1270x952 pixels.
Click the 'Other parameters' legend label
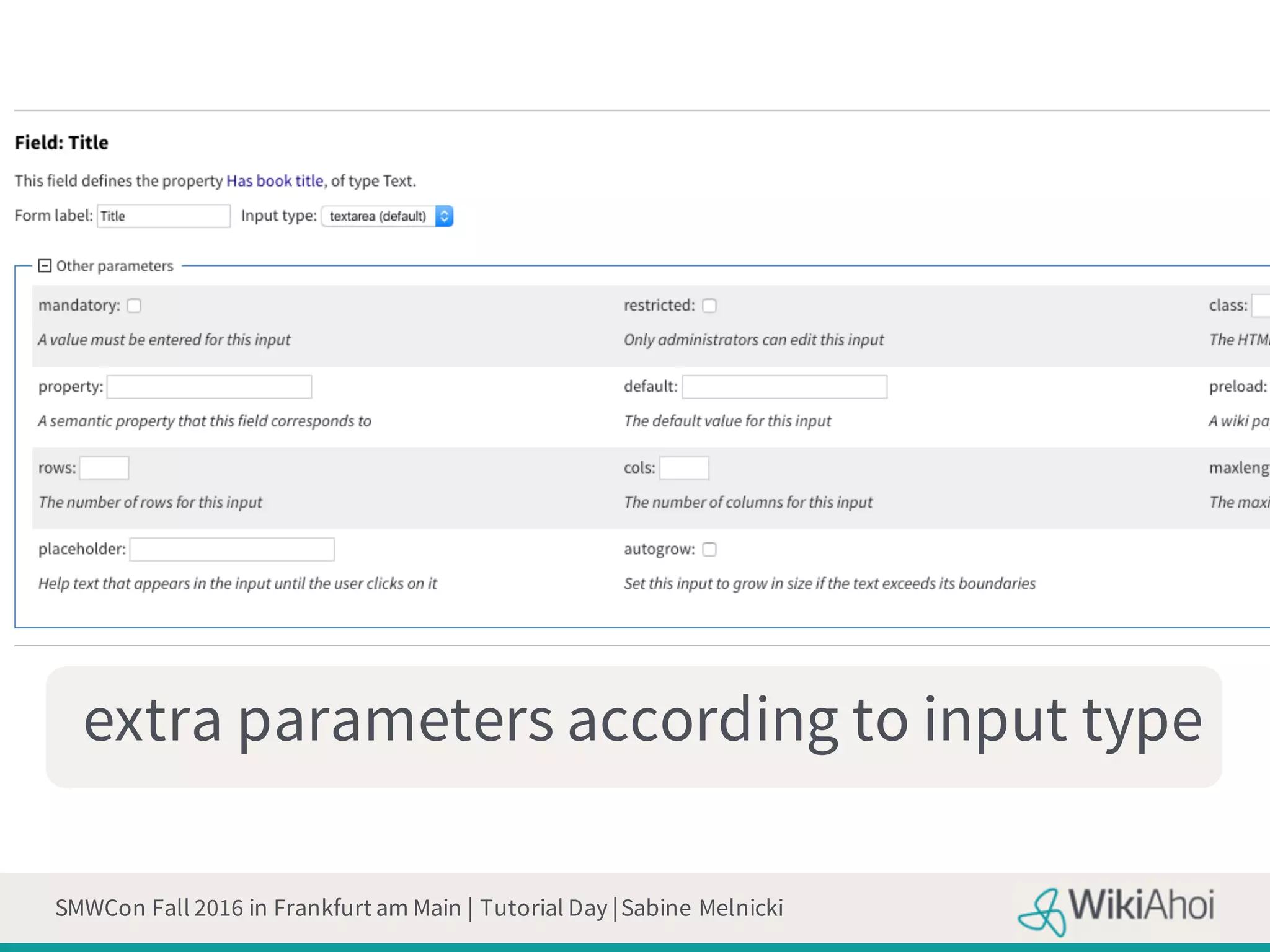[x=115, y=266]
